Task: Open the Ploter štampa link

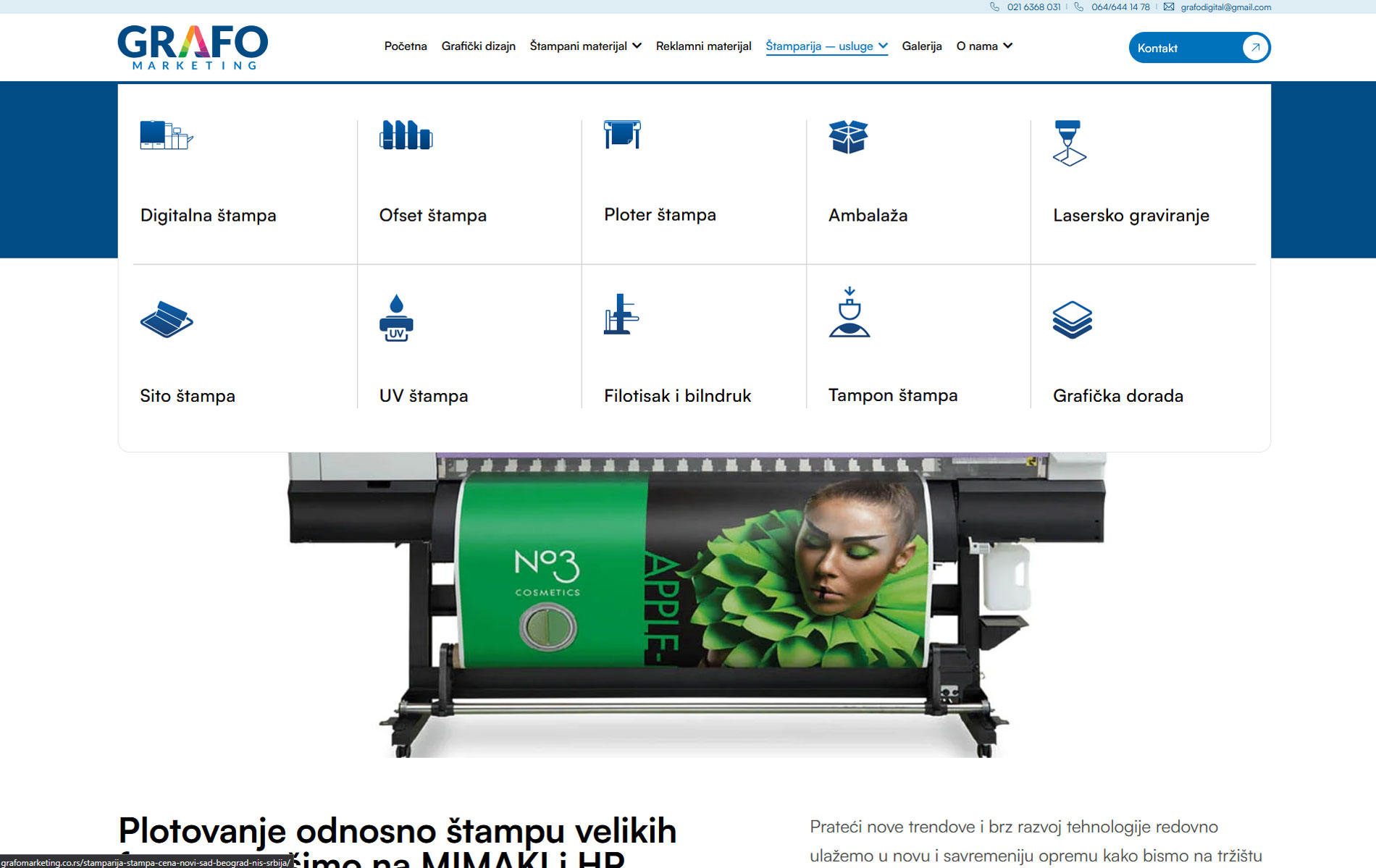Action: [660, 215]
